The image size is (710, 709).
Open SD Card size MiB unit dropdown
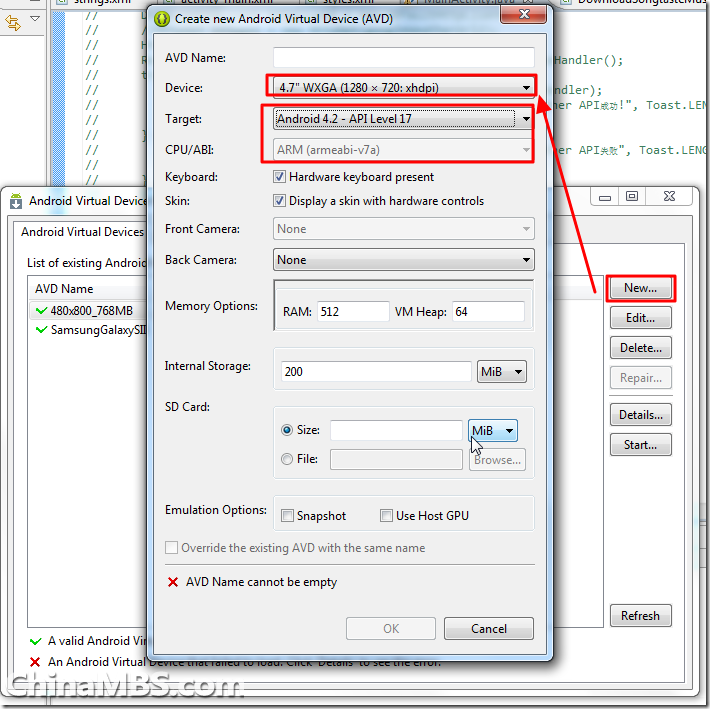tap(493, 431)
